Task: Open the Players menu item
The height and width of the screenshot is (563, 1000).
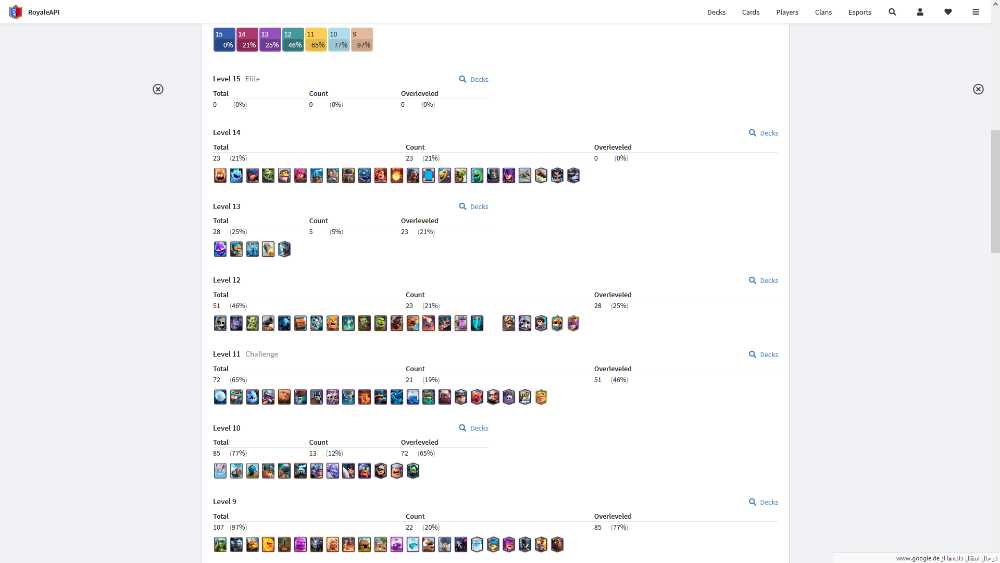Action: tap(787, 12)
